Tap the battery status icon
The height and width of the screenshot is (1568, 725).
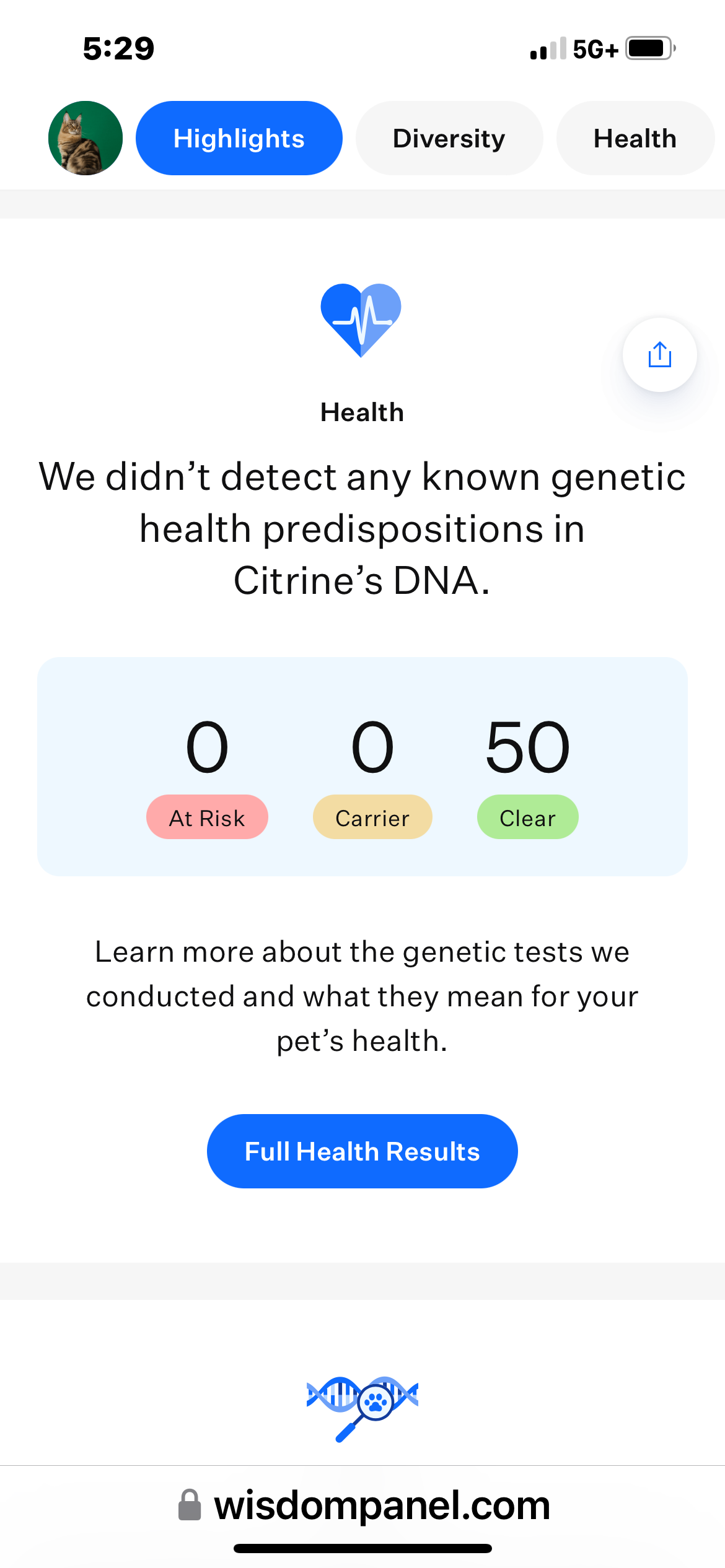tap(649, 48)
